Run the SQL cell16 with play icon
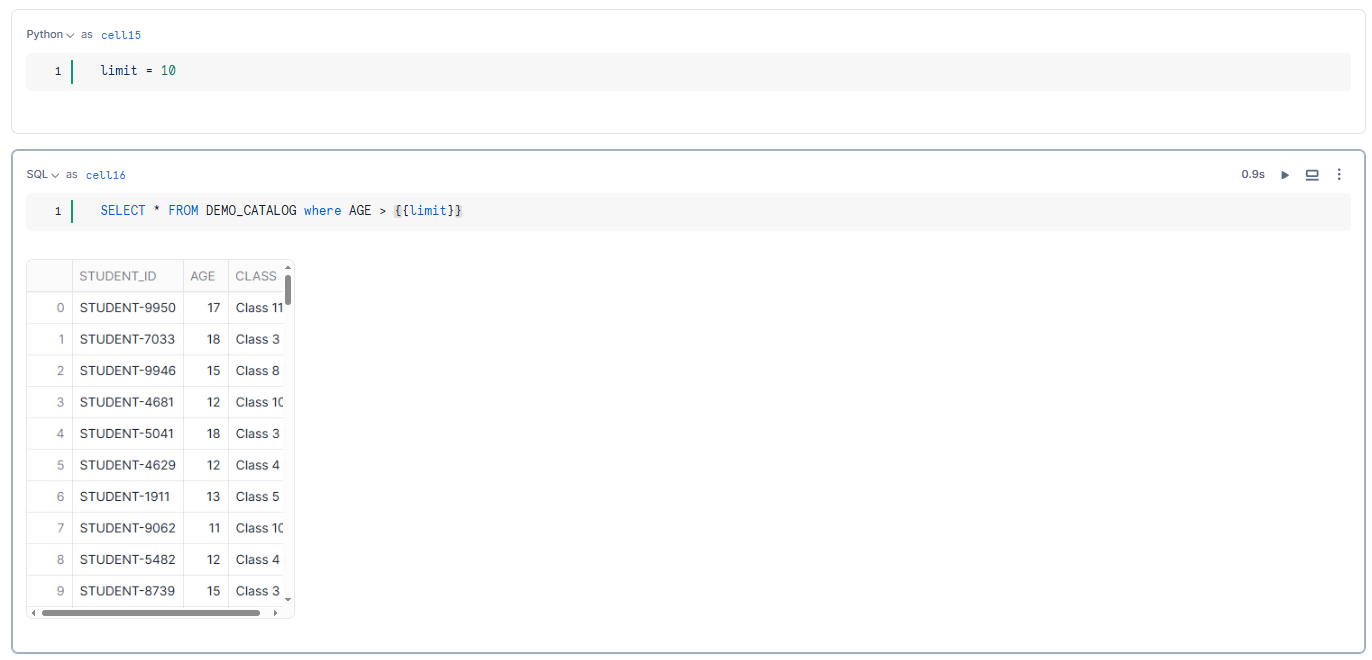Image resolution: width=1372 pixels, height=660 pixels. 1285,174
